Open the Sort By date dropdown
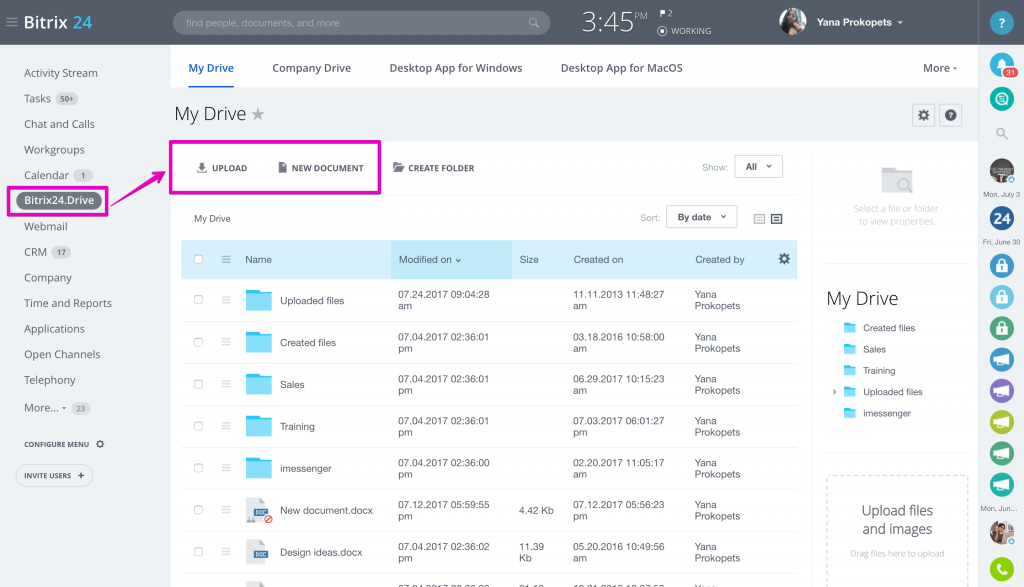Screen dimensions: 1024x587 (701, 217)
